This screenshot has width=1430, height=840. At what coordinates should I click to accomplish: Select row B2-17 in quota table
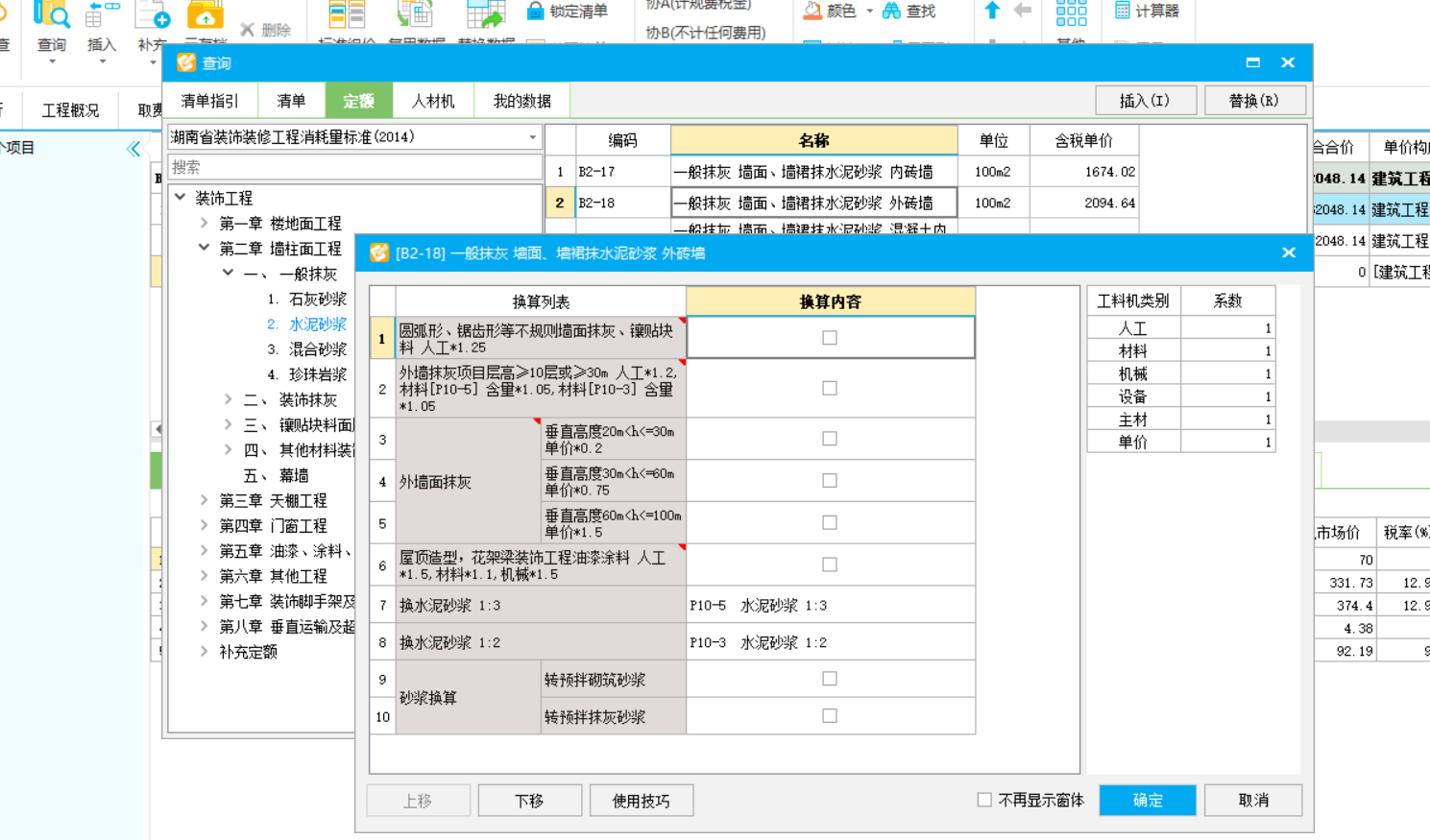(x=841, y=172)
